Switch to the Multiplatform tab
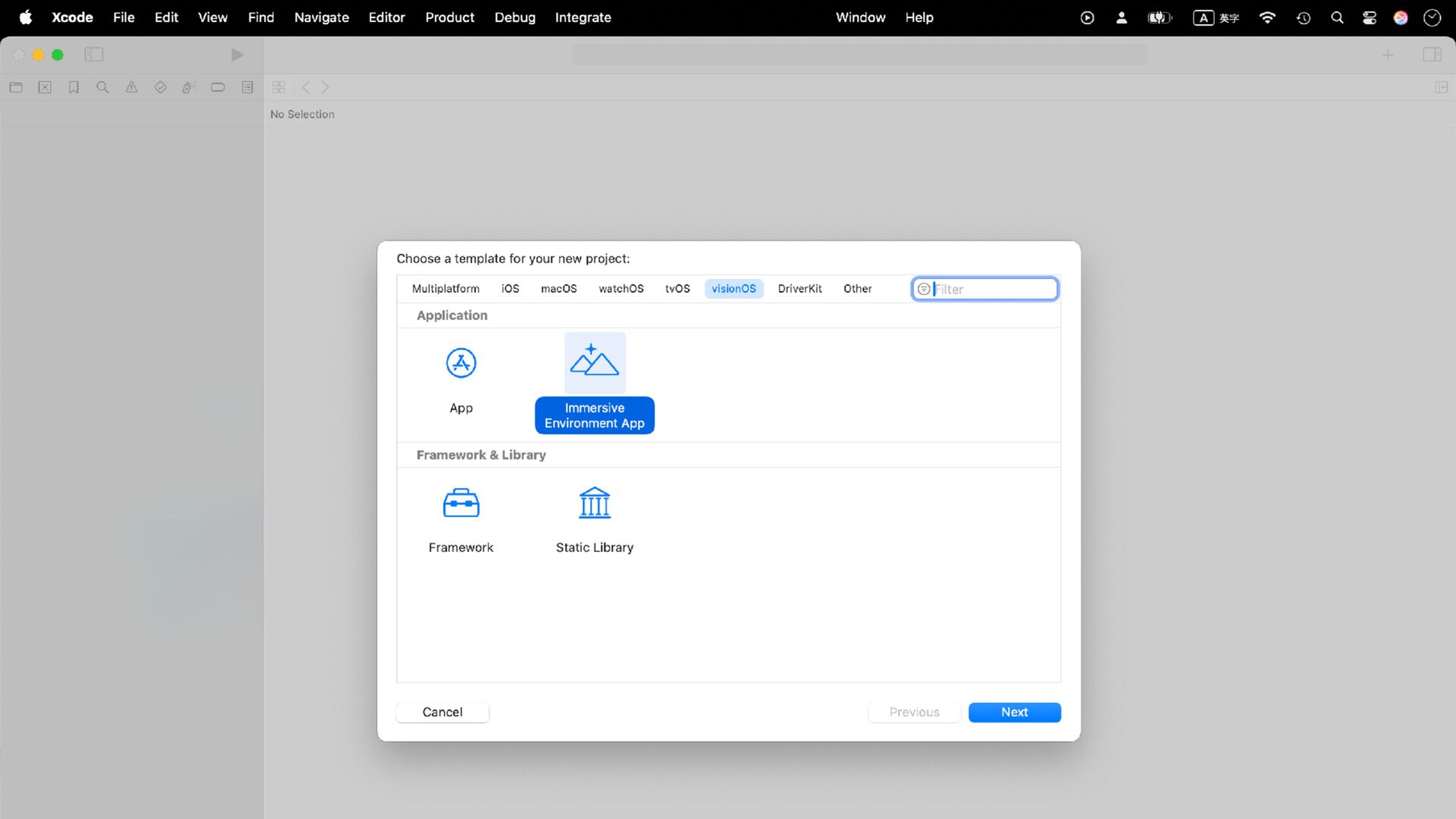The width and height of the screenshot is (1456, 819). (446, 289)
